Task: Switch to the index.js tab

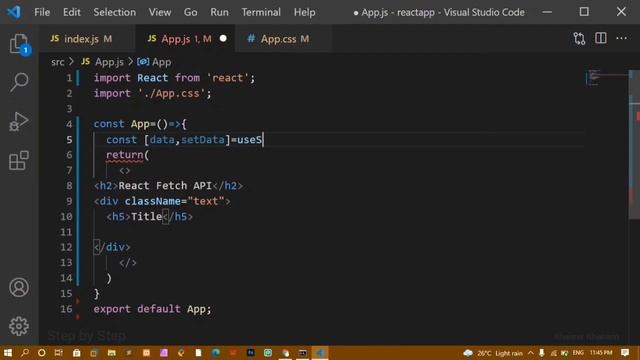Action: tap(87, 39)
